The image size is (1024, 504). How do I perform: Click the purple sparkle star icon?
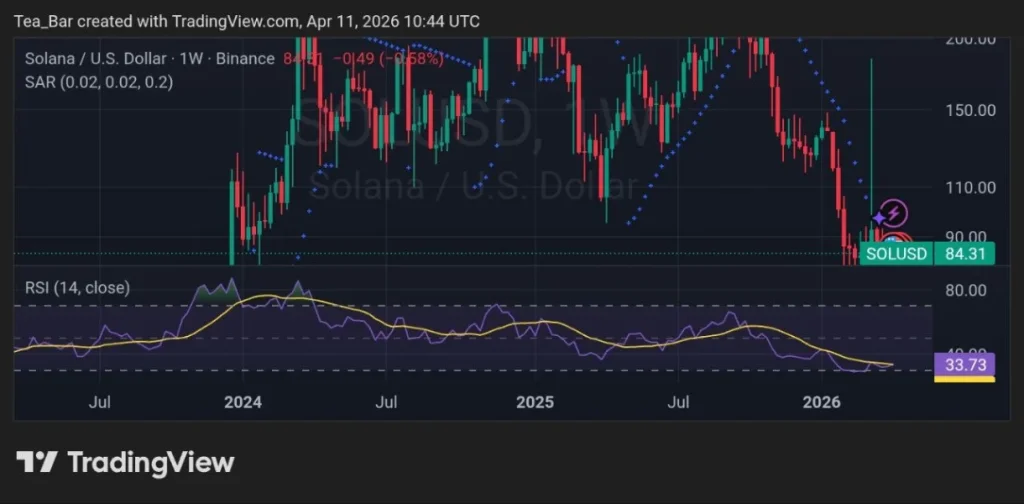pos(878,218)
